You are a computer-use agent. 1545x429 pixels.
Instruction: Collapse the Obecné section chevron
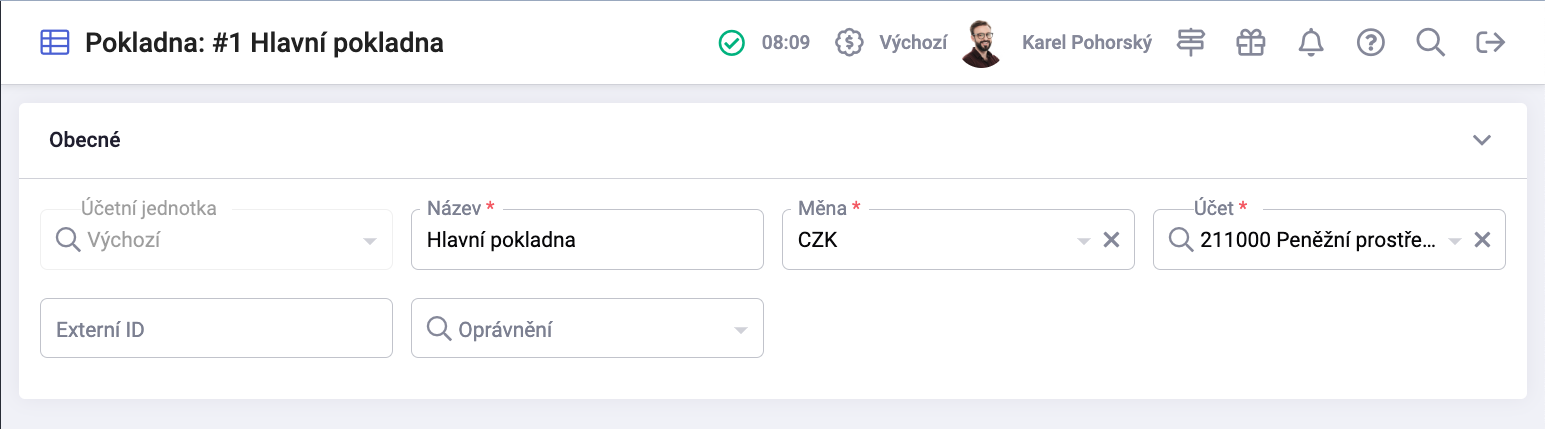pos(1482,140)
